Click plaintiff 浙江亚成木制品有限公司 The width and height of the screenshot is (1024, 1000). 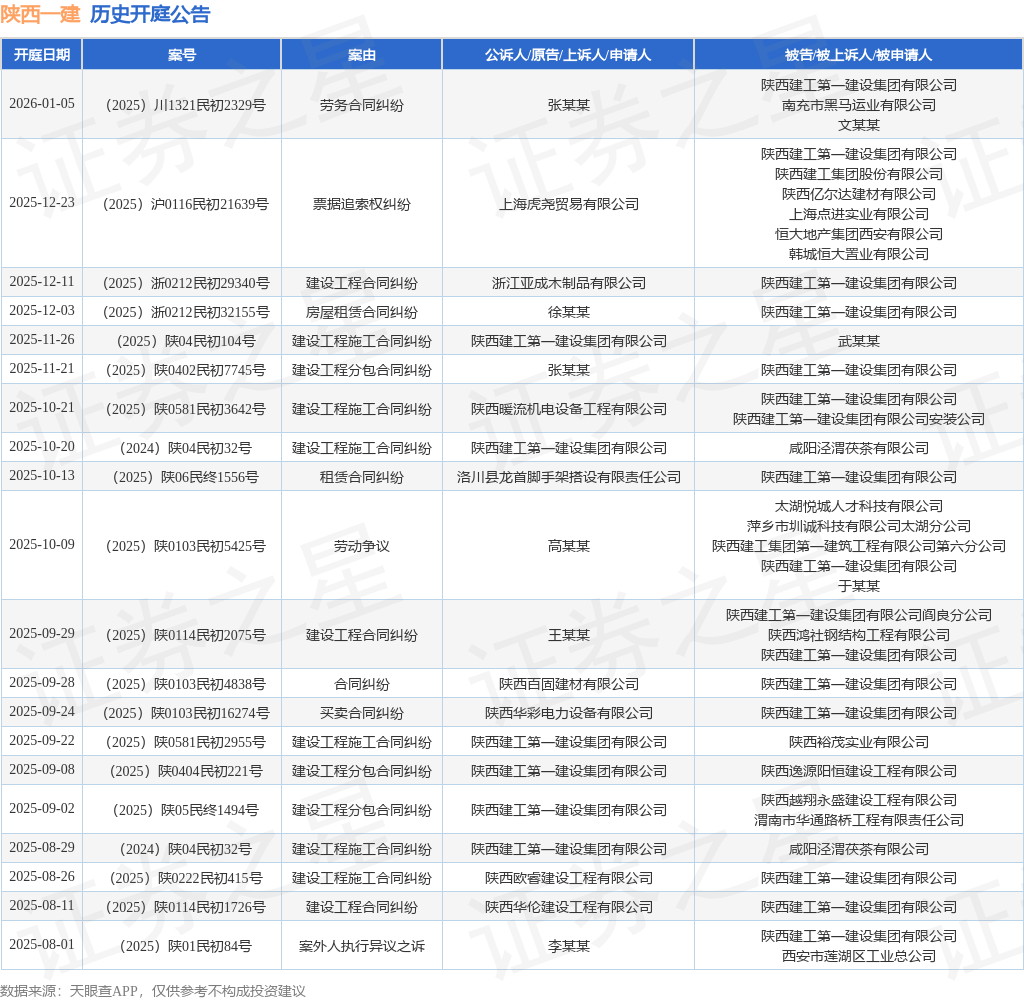click(569, 283)
